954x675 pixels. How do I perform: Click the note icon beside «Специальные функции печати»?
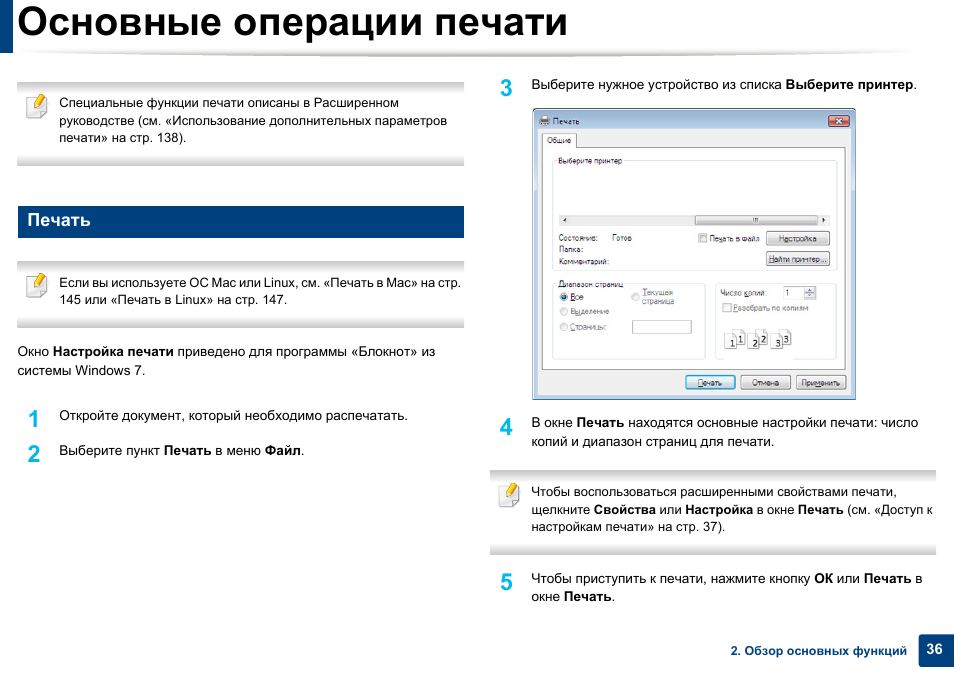[37, 106]
